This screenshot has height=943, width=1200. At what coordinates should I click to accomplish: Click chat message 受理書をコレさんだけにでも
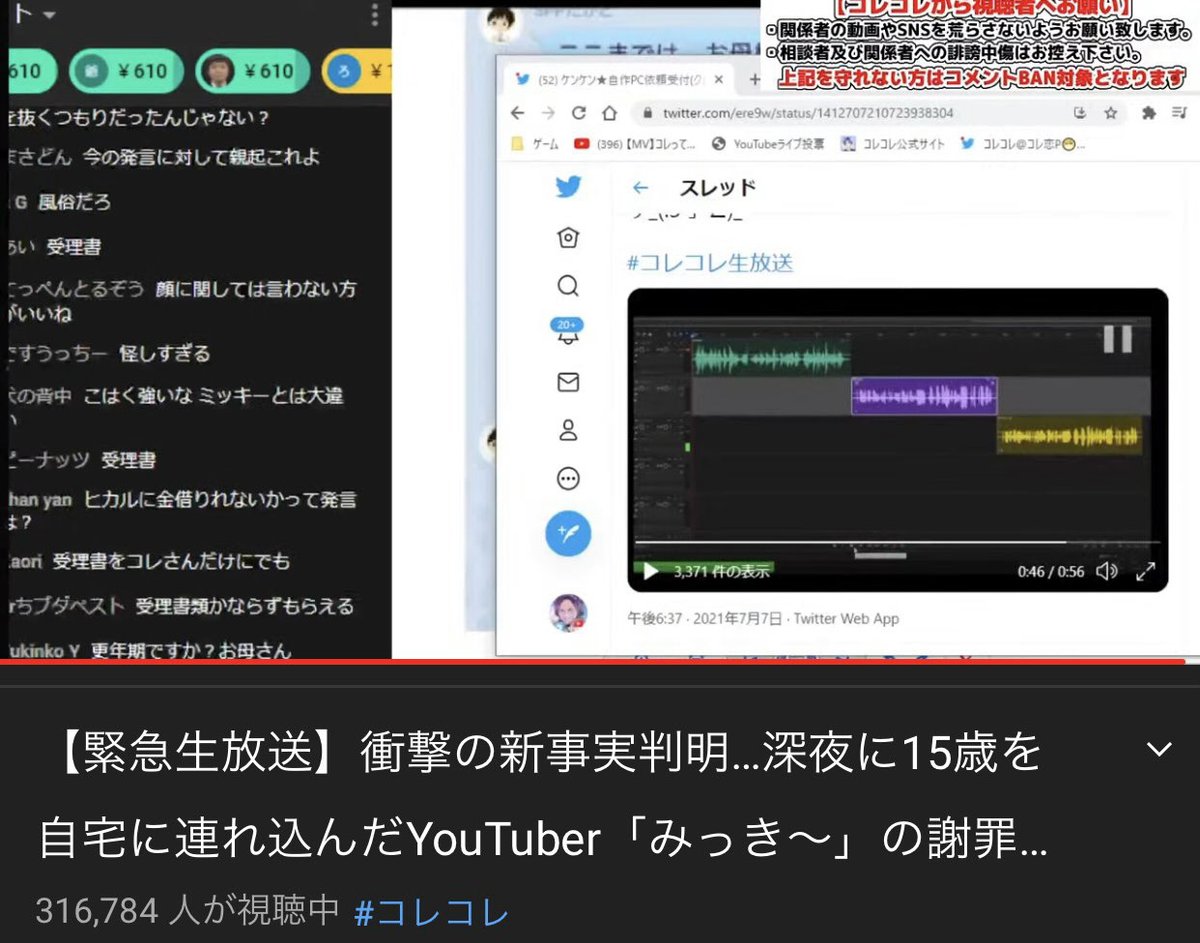(x=172, y=561)
